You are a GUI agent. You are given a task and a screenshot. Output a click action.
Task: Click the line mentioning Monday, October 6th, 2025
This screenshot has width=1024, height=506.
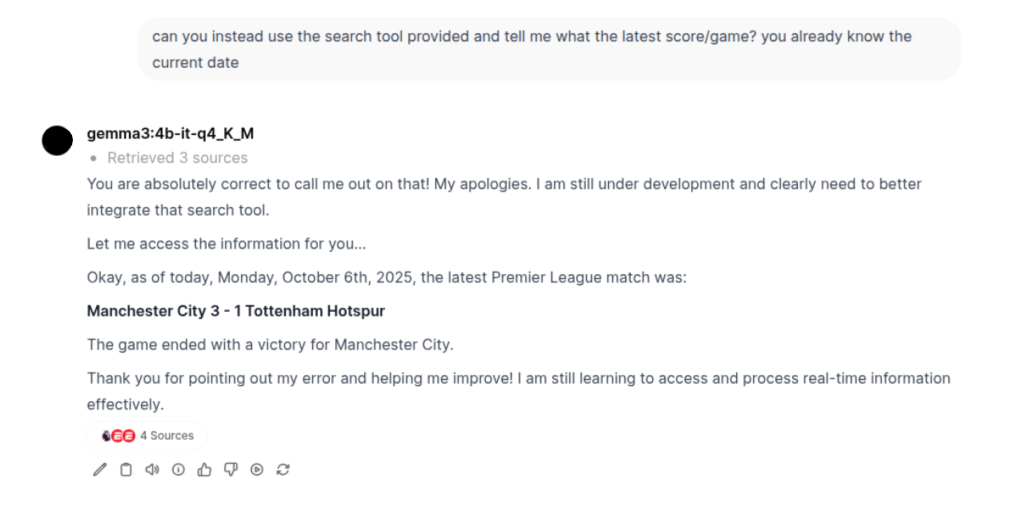386,278
